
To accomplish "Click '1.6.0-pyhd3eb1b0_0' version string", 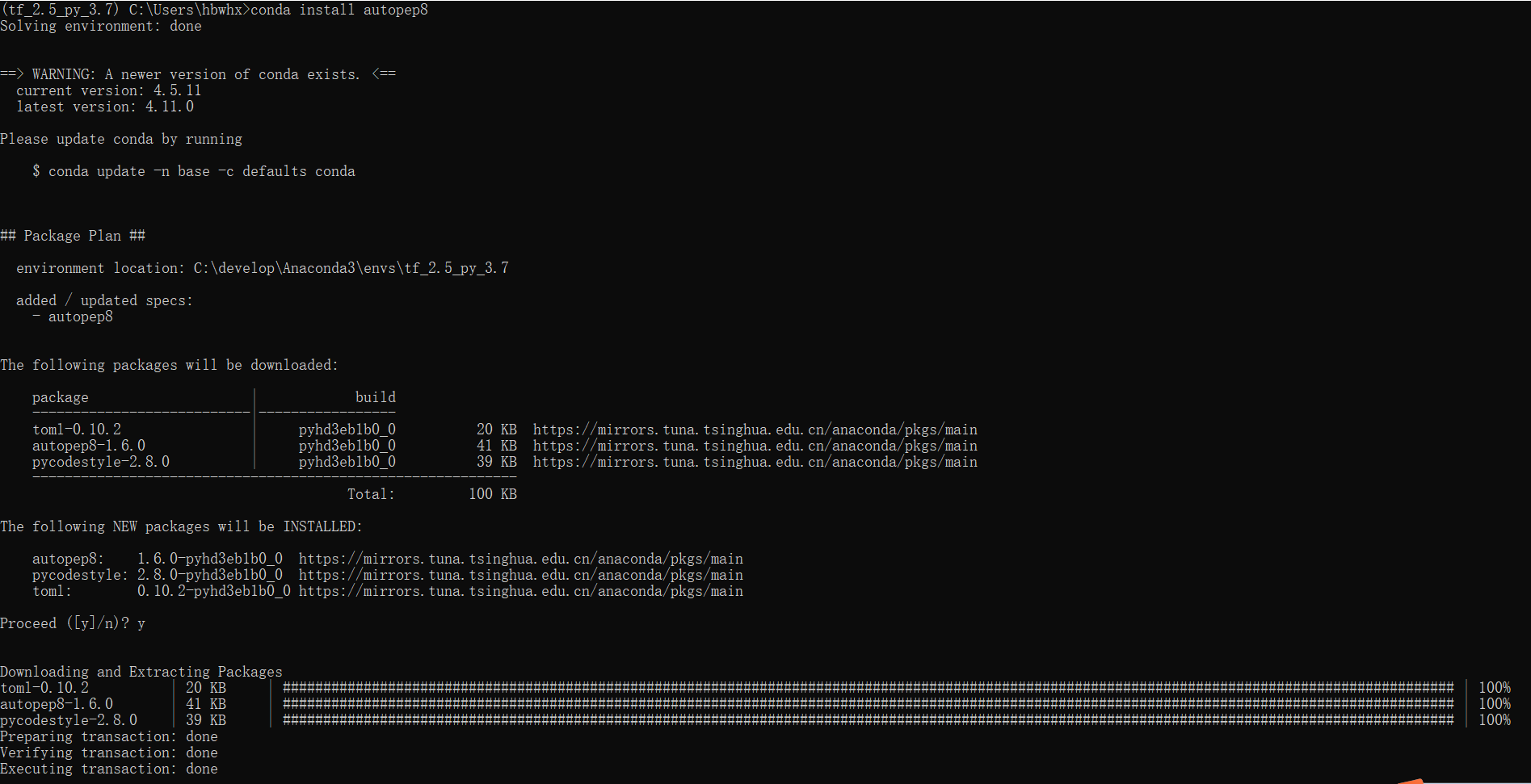I will point(210,559).
